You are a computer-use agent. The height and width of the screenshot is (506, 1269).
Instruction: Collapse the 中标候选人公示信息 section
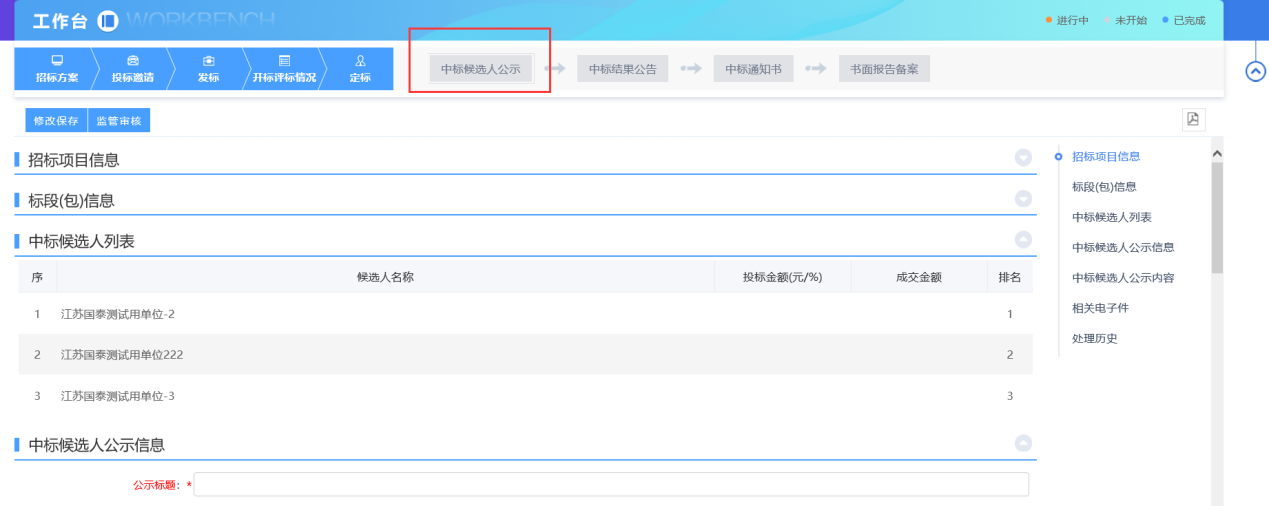[1023, 443]
